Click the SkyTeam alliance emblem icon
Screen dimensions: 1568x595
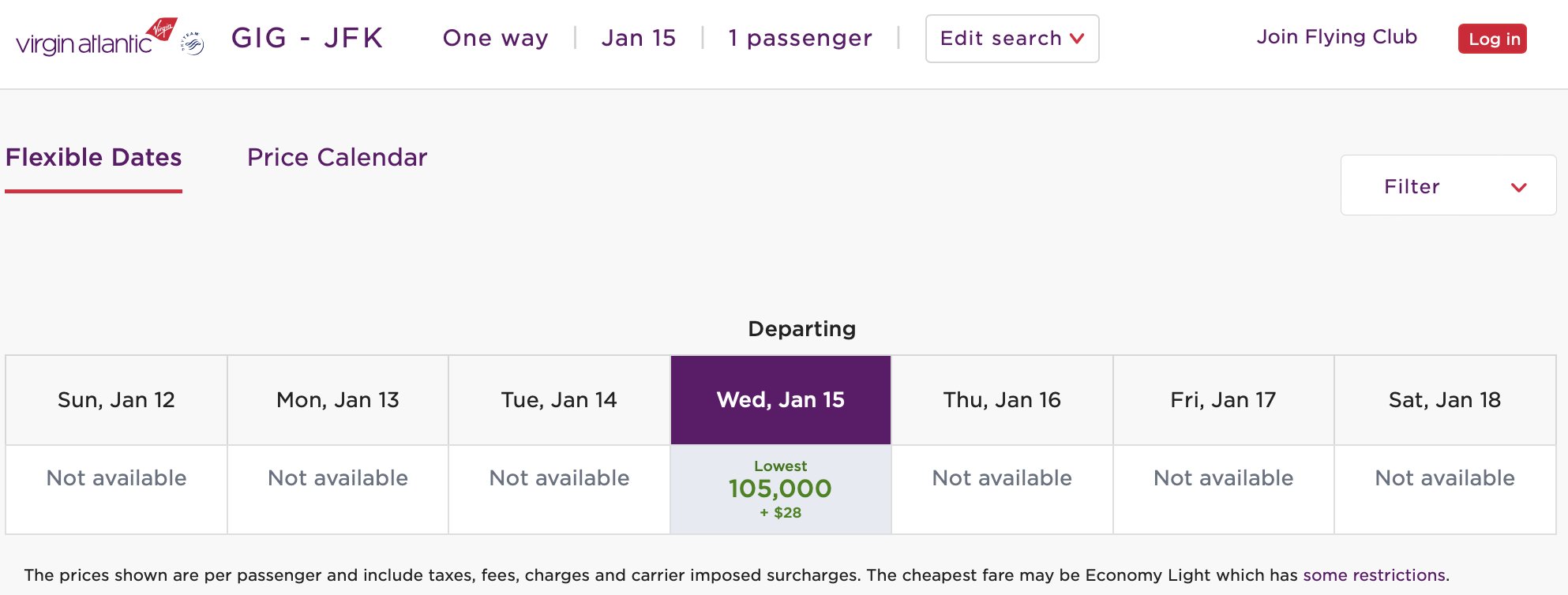pos(193,43)
